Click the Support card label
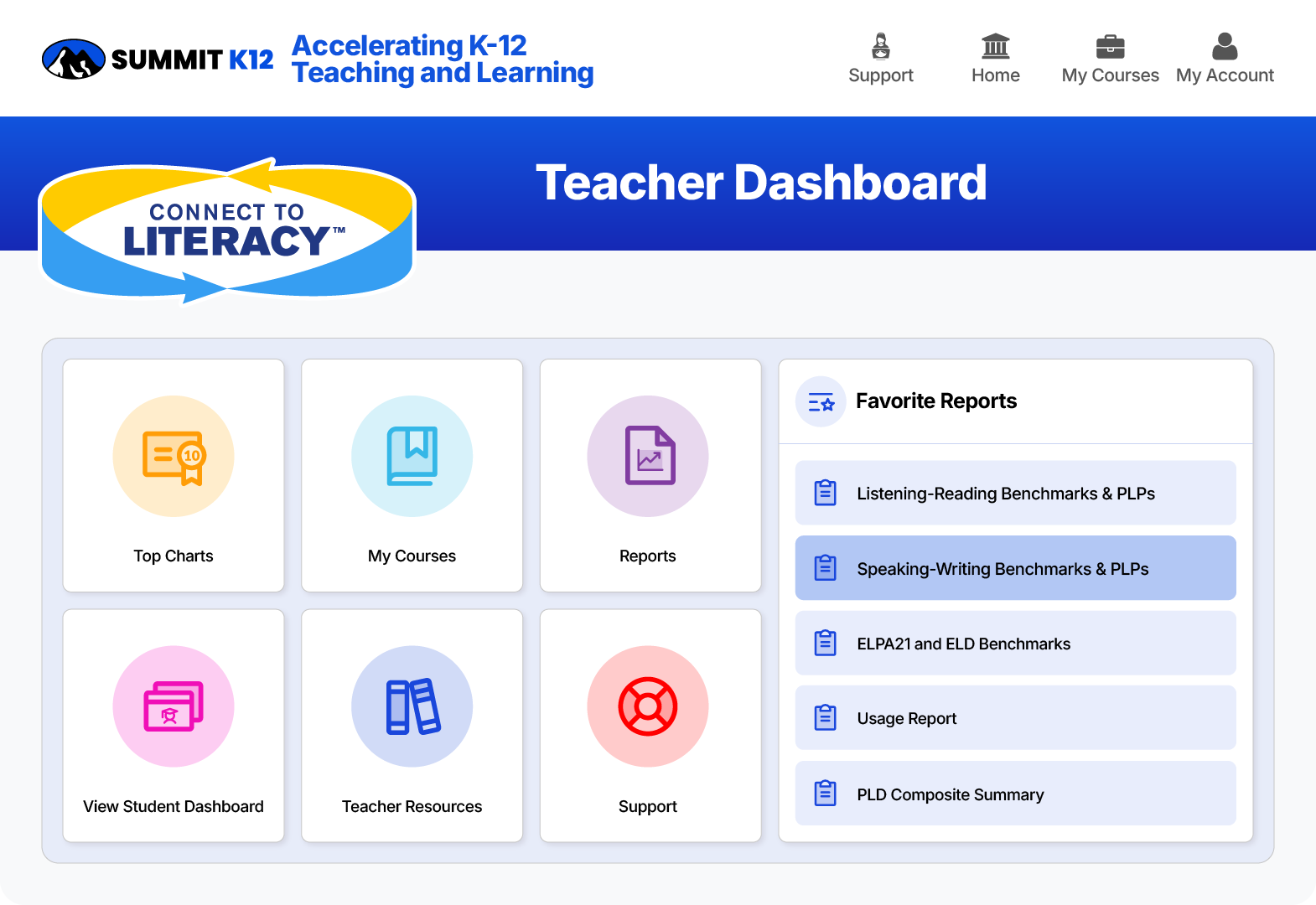Image resolution: width=1316 pixels, height=905 pixels. pos(648,806)
